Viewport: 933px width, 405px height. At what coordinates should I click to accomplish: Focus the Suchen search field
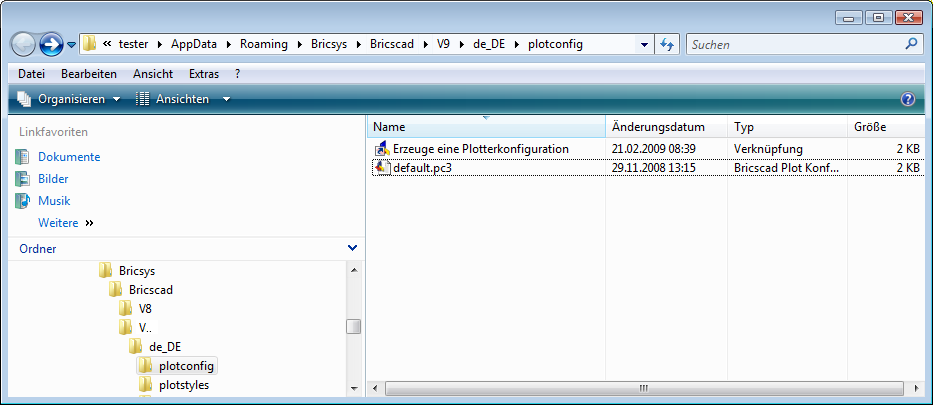[x=794, y=45]
